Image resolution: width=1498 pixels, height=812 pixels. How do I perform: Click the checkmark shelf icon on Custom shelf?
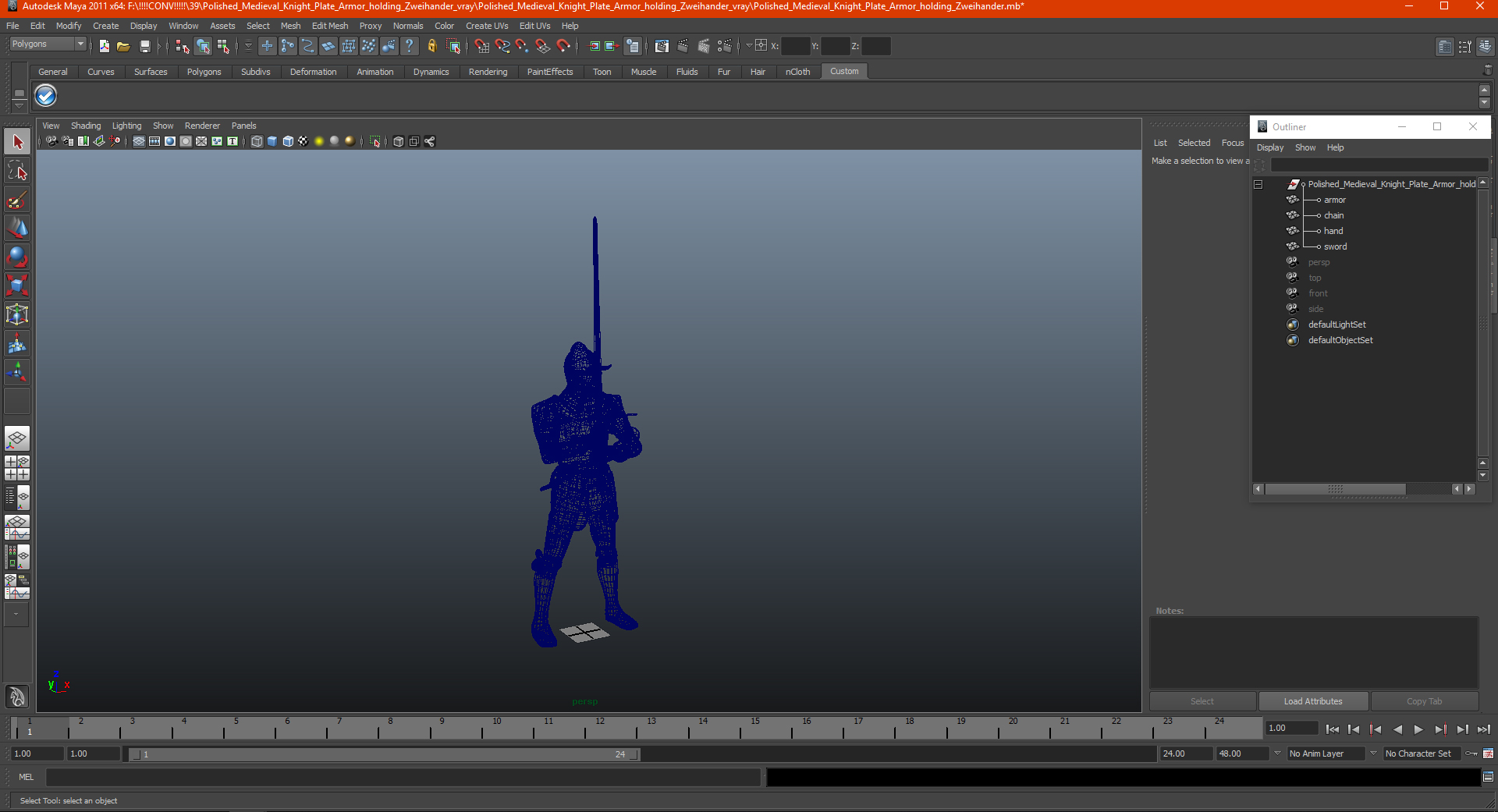pos(46,96)
